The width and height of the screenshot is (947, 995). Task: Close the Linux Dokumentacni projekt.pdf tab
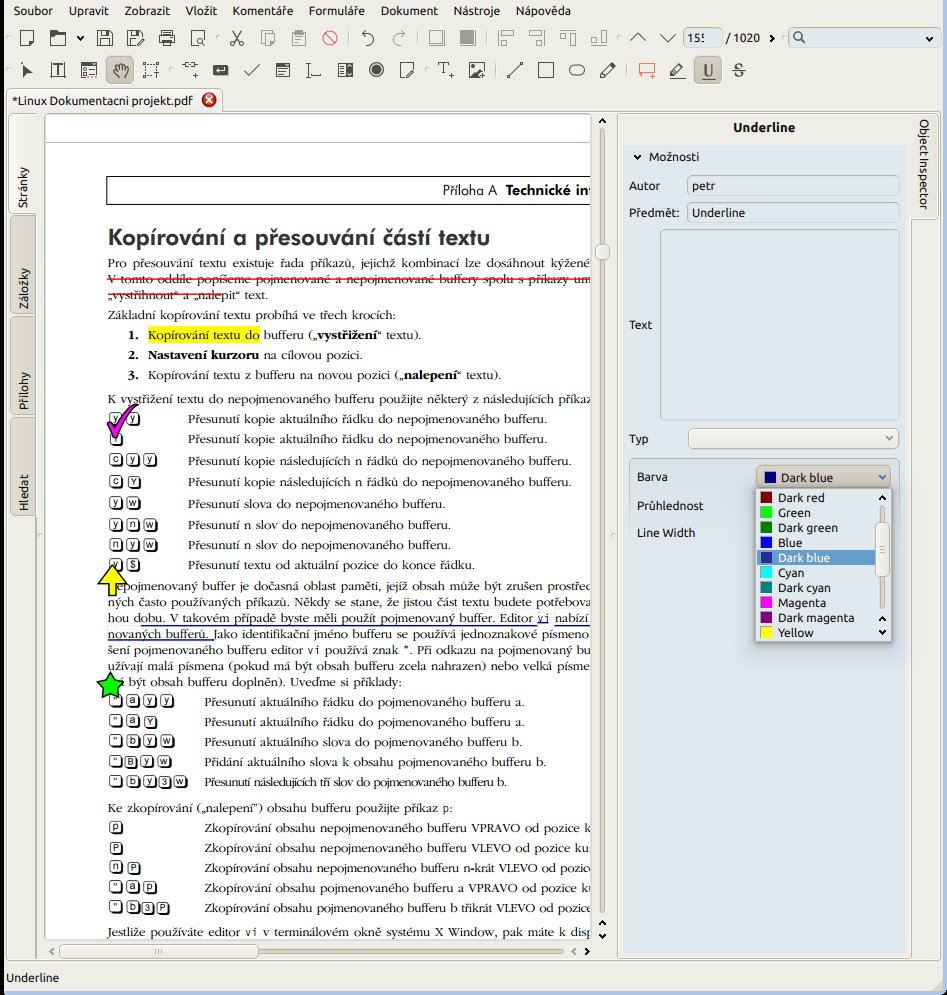(209, 100)
